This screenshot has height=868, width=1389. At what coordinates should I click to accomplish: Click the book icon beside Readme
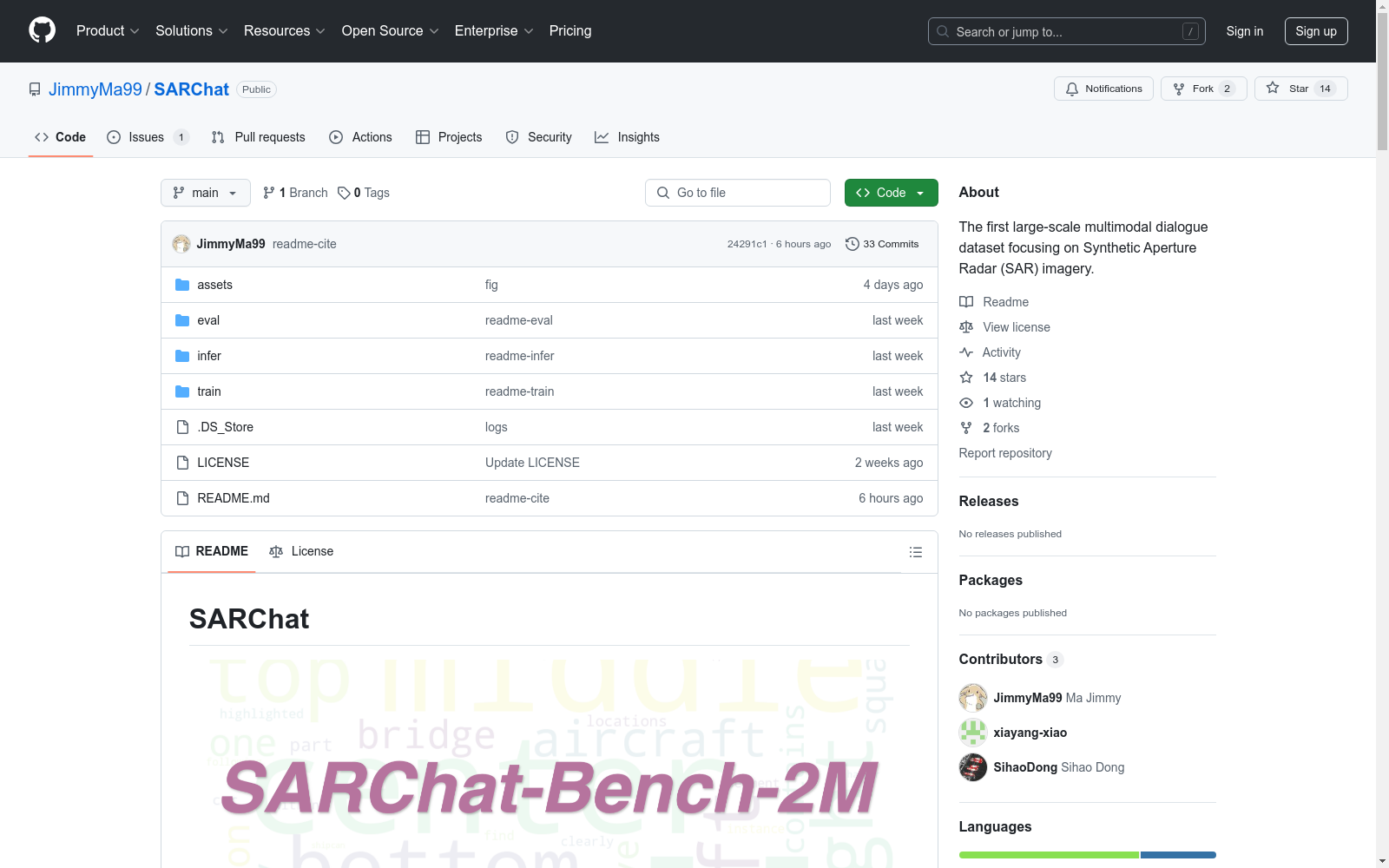coord(966,302)
